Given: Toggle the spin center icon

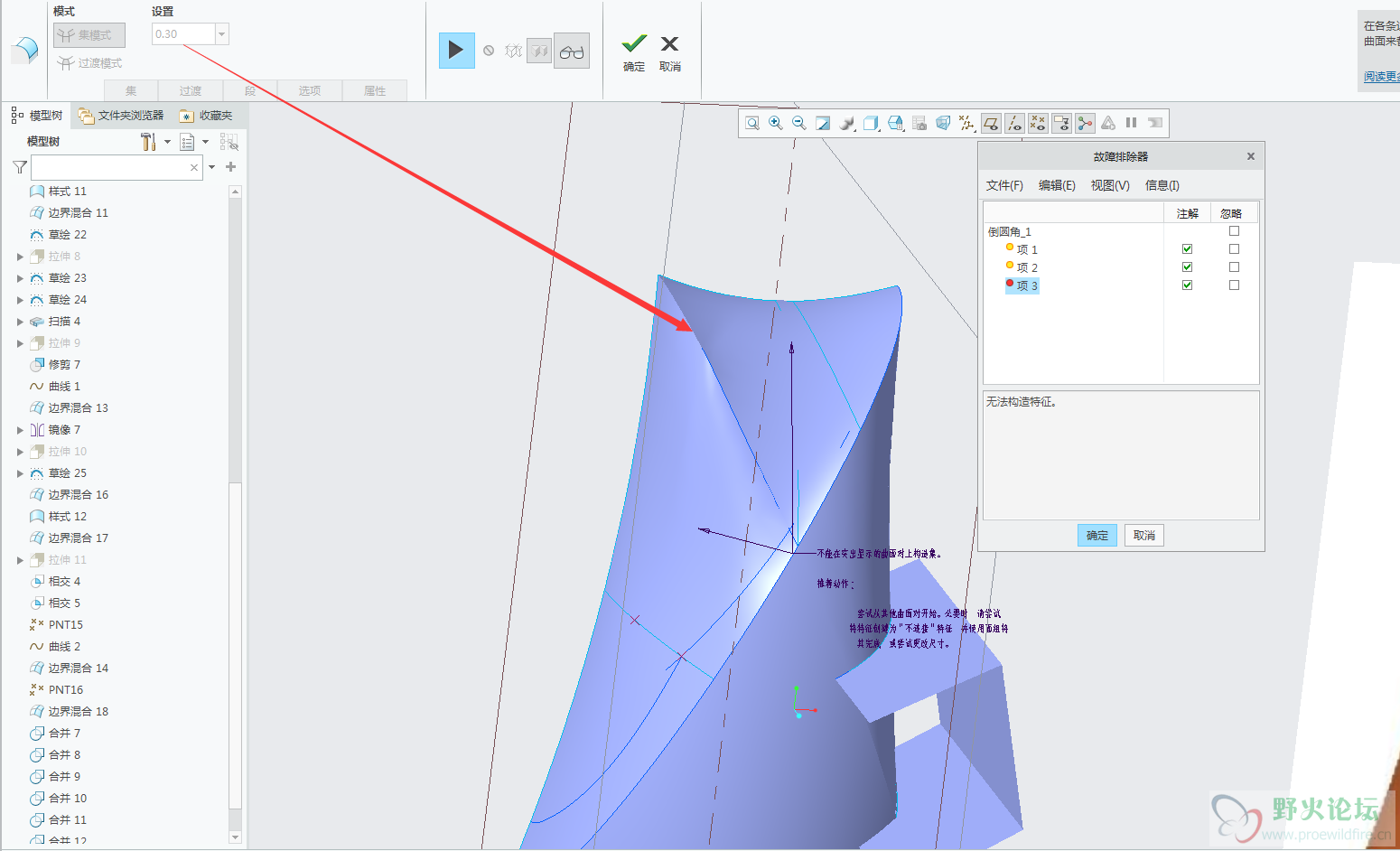Looking at the screenshot, I should coord(1085,124).
